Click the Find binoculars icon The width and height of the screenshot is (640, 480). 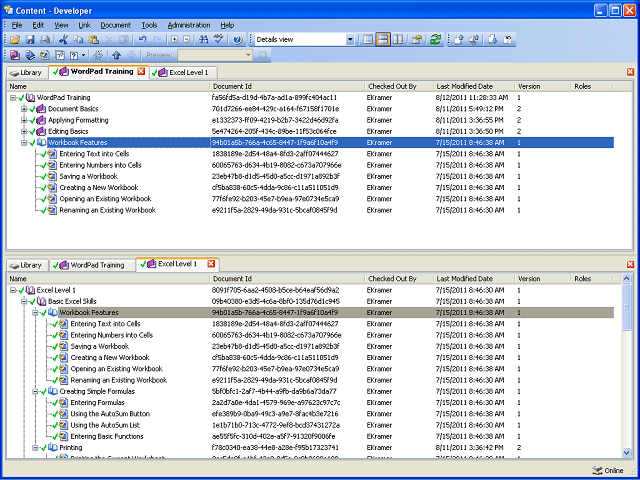(x=203, y=40)
